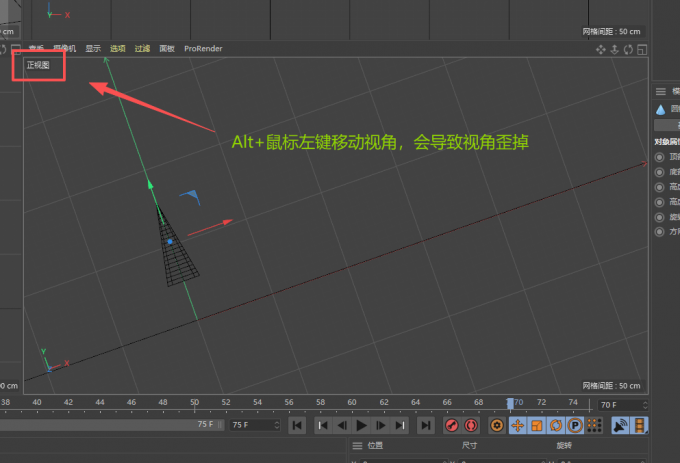Click the preview range bar showing 75 F
The width and height of the screenshot is (680, 463).
coord(111,424)
